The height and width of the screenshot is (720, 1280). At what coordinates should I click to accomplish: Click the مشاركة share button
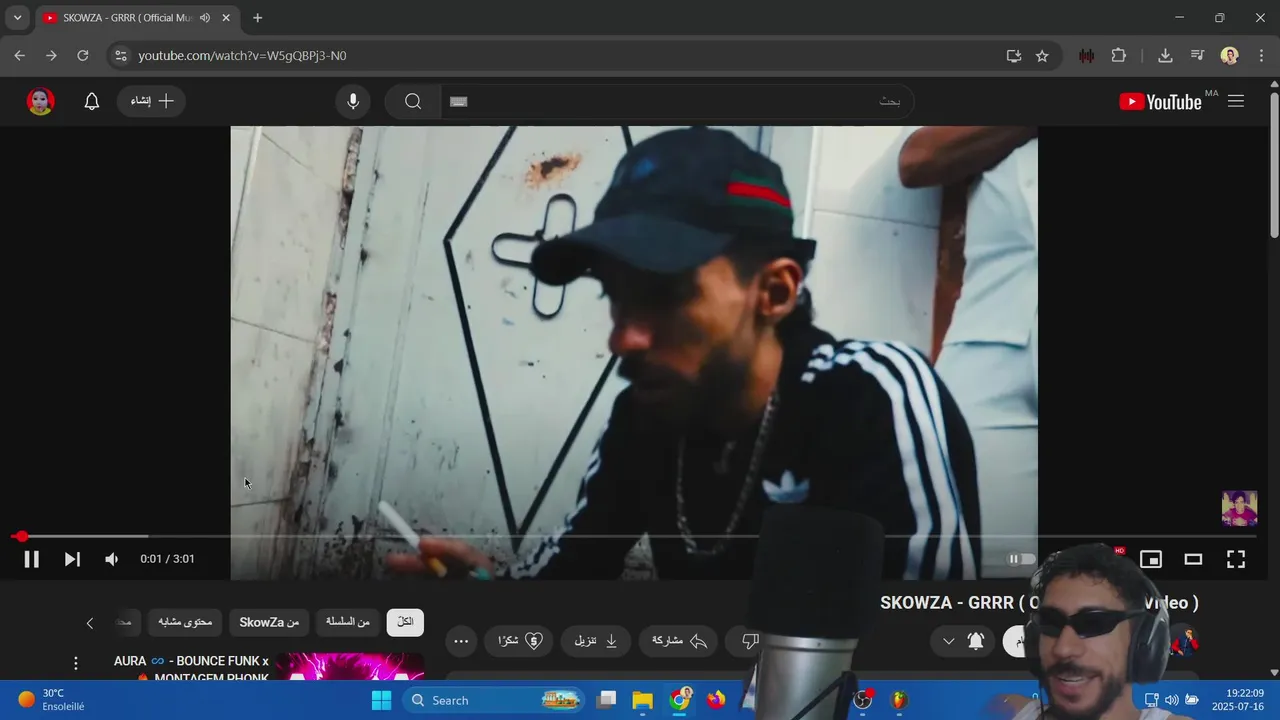tap(679, 641)
